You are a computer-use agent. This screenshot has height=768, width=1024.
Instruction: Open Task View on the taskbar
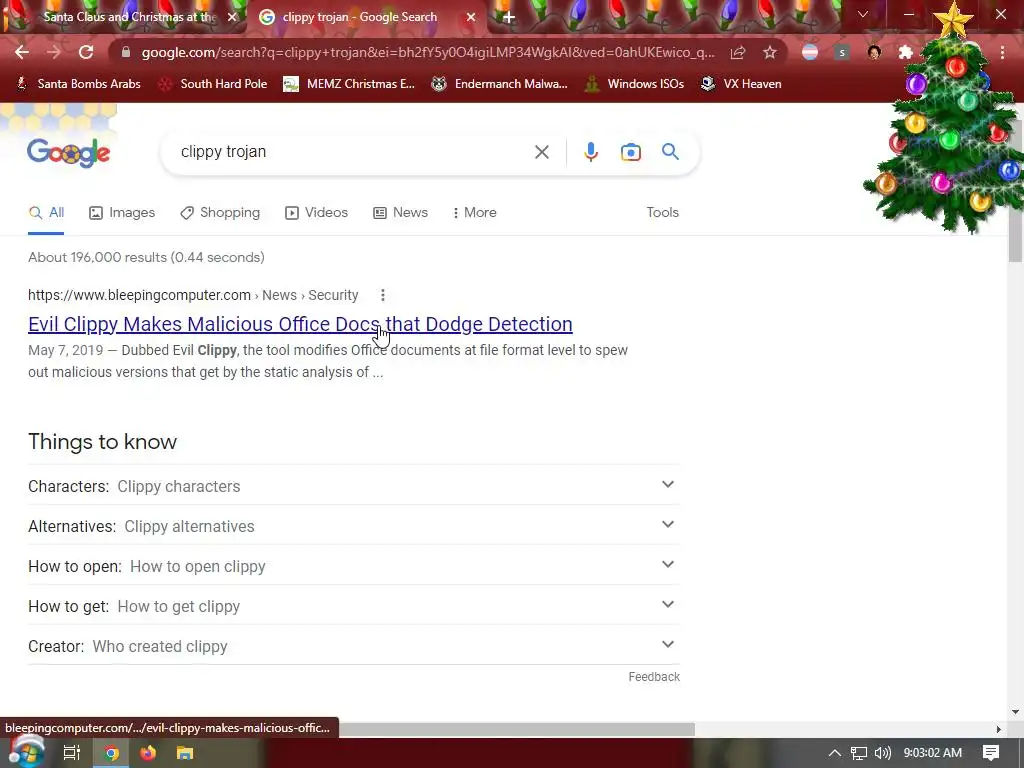[x=71, y=753]
